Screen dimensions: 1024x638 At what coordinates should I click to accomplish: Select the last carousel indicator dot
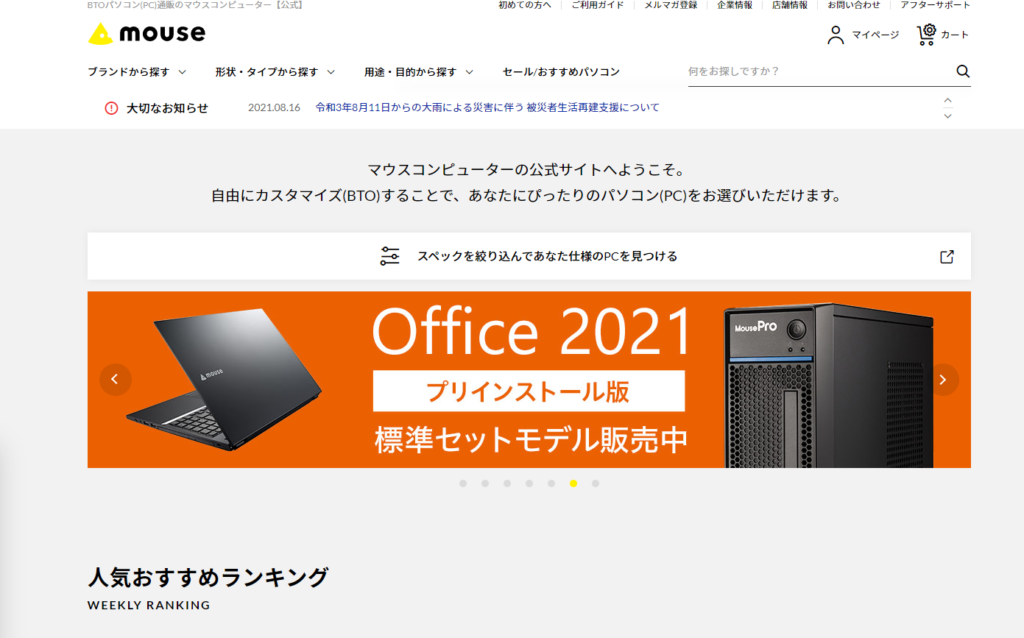(x=596, y=484)
